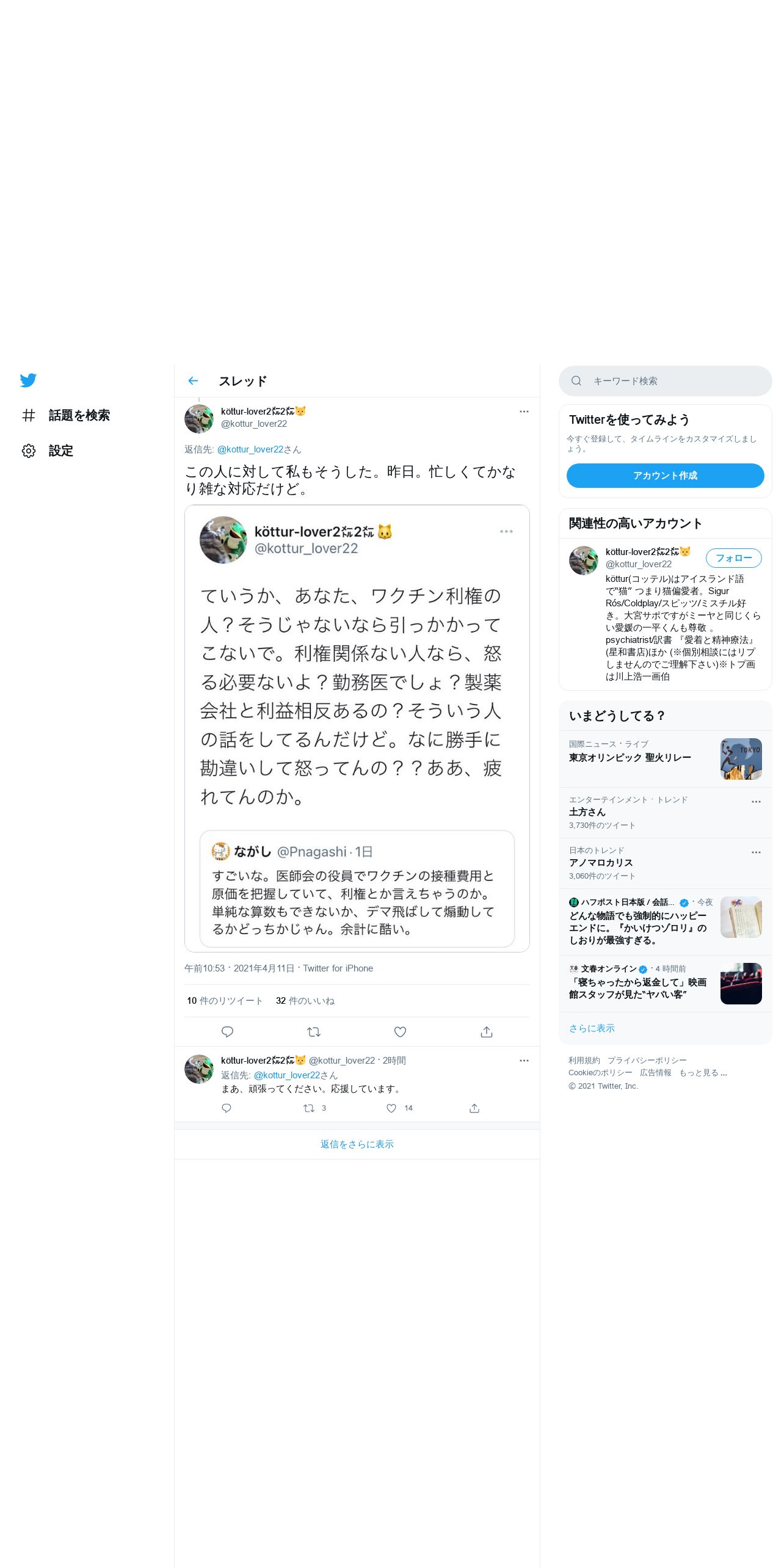Follow köttur-lover2 with フォロー button
784x1568 pixels.
(x=734, y=558)
